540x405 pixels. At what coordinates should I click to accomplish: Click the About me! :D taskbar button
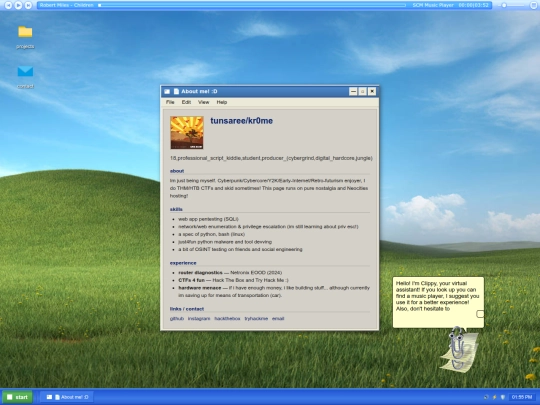tap(68, 397)
